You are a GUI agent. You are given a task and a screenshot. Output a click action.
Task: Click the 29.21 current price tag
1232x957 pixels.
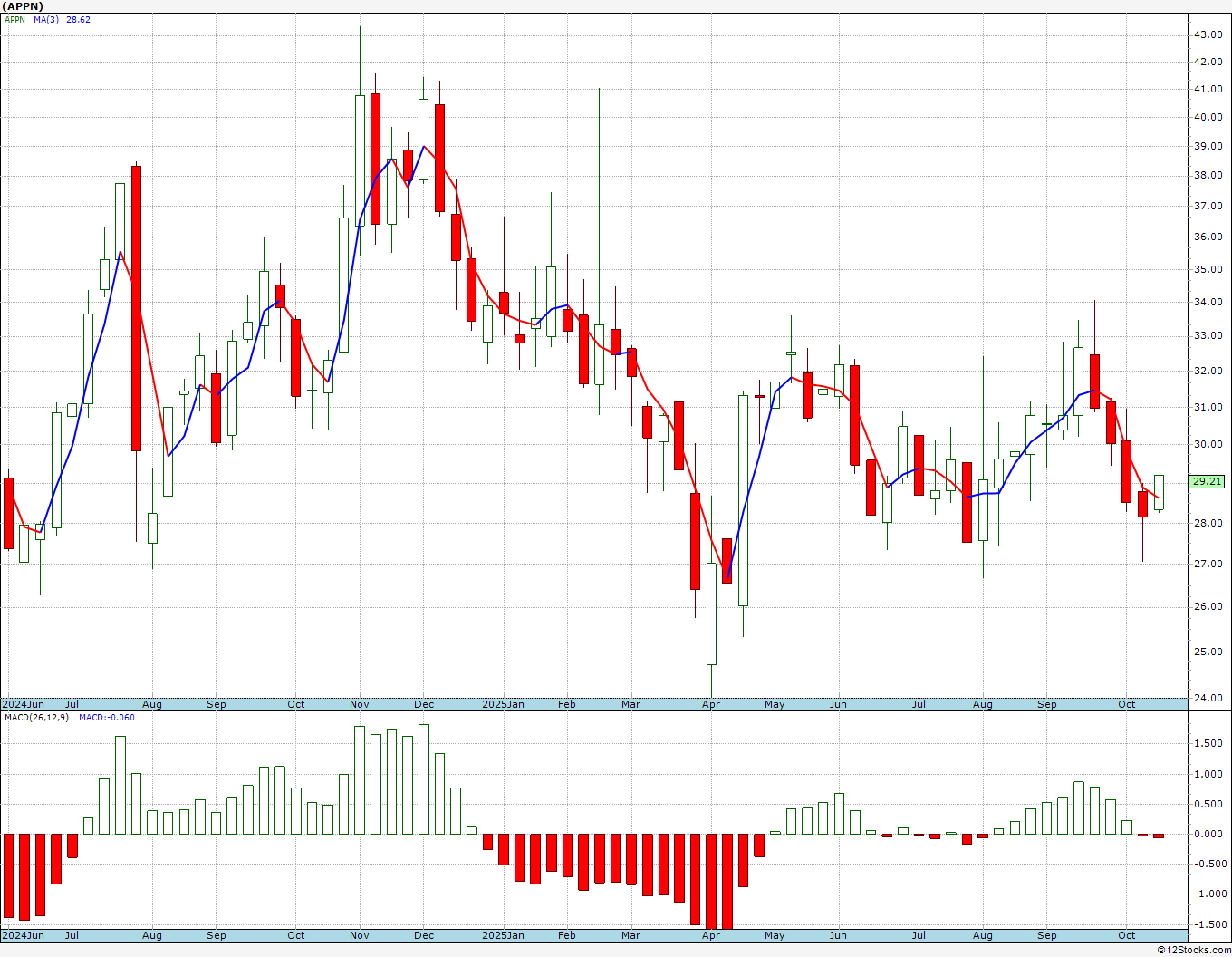click(1208, 481)
